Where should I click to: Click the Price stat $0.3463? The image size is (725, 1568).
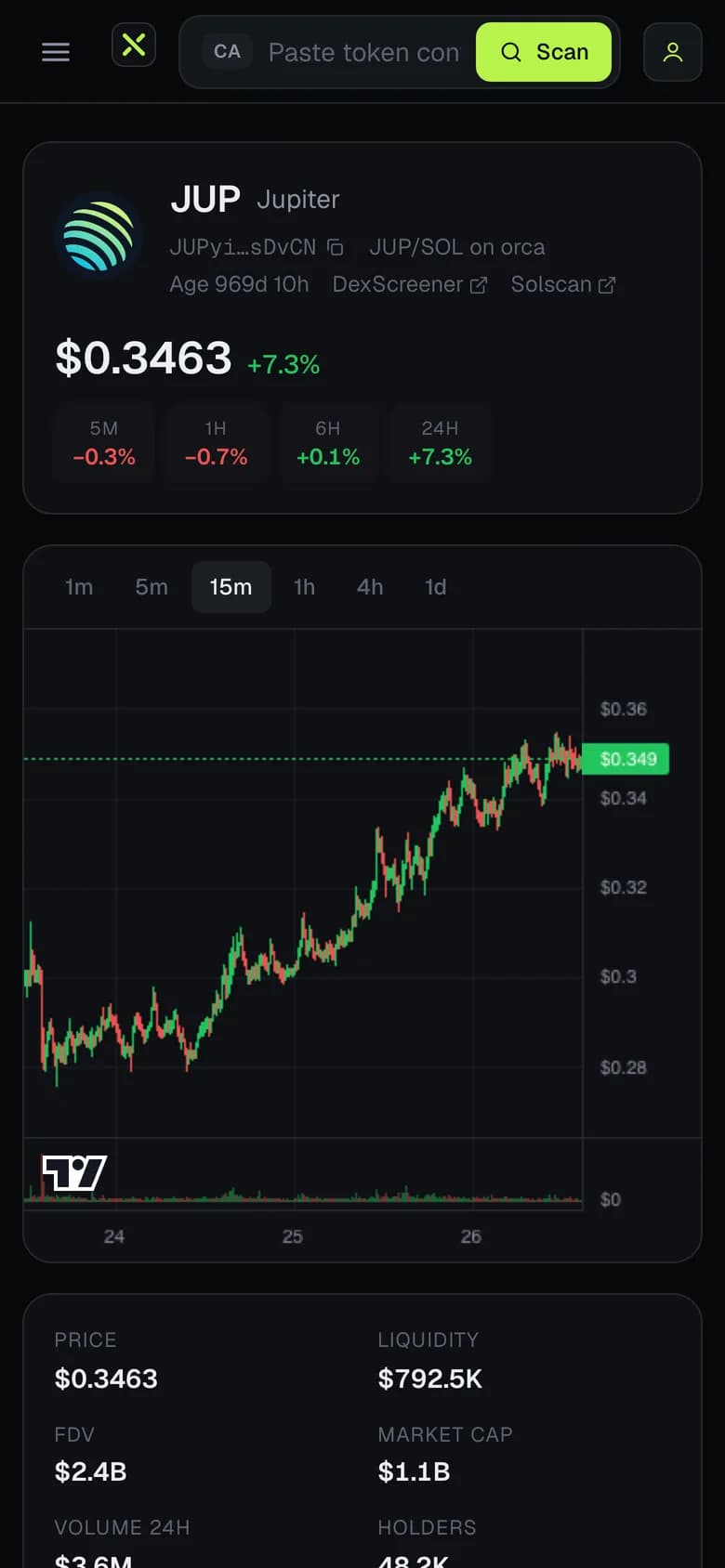tap(106, 1379)
